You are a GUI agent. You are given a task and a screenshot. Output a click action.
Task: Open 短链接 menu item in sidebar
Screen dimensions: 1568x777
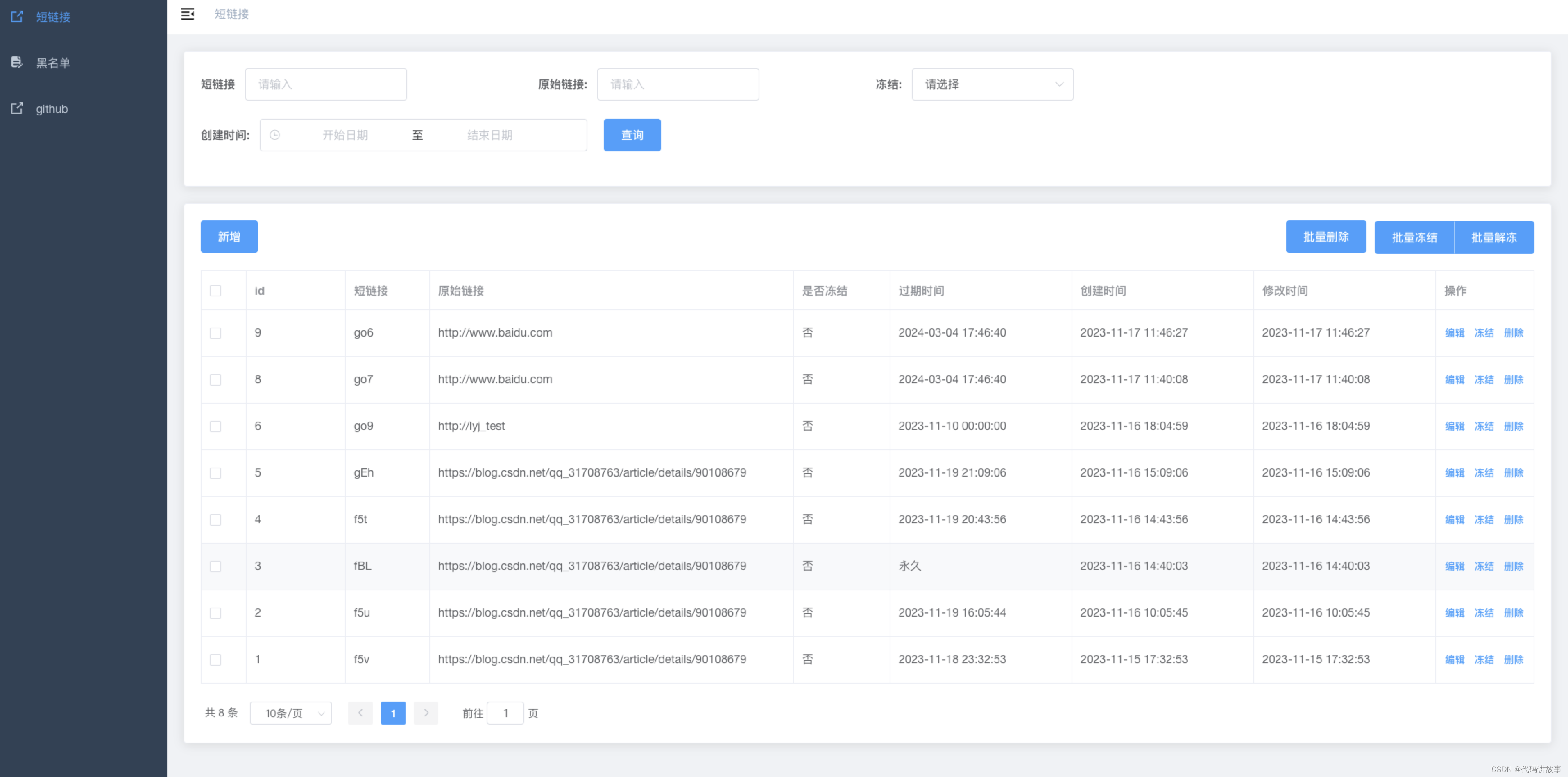coord(84,17)
